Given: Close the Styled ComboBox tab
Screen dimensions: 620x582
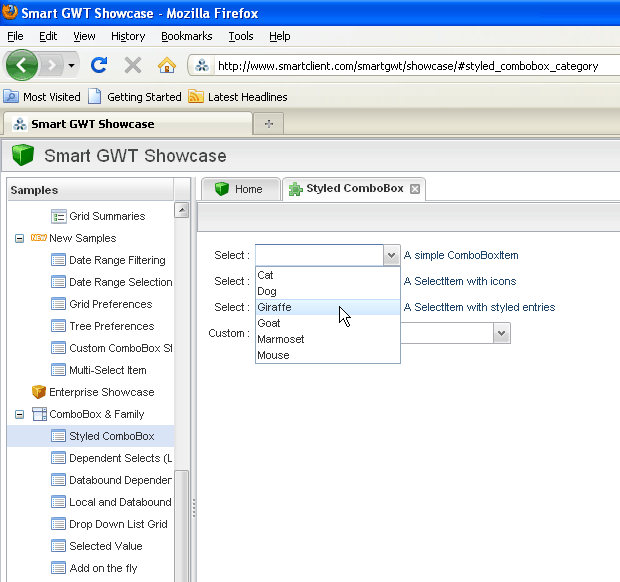Looking at the screenshot, I should click(415, 189).
